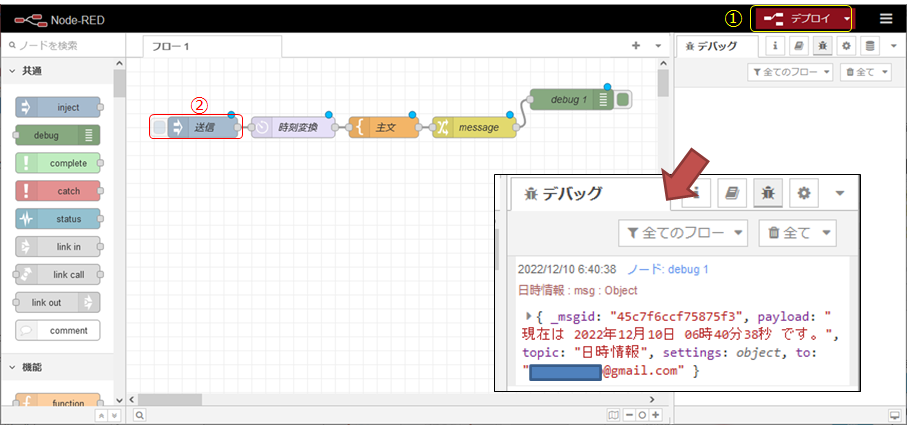Click the 全て clear messages button

coord(864,72)
